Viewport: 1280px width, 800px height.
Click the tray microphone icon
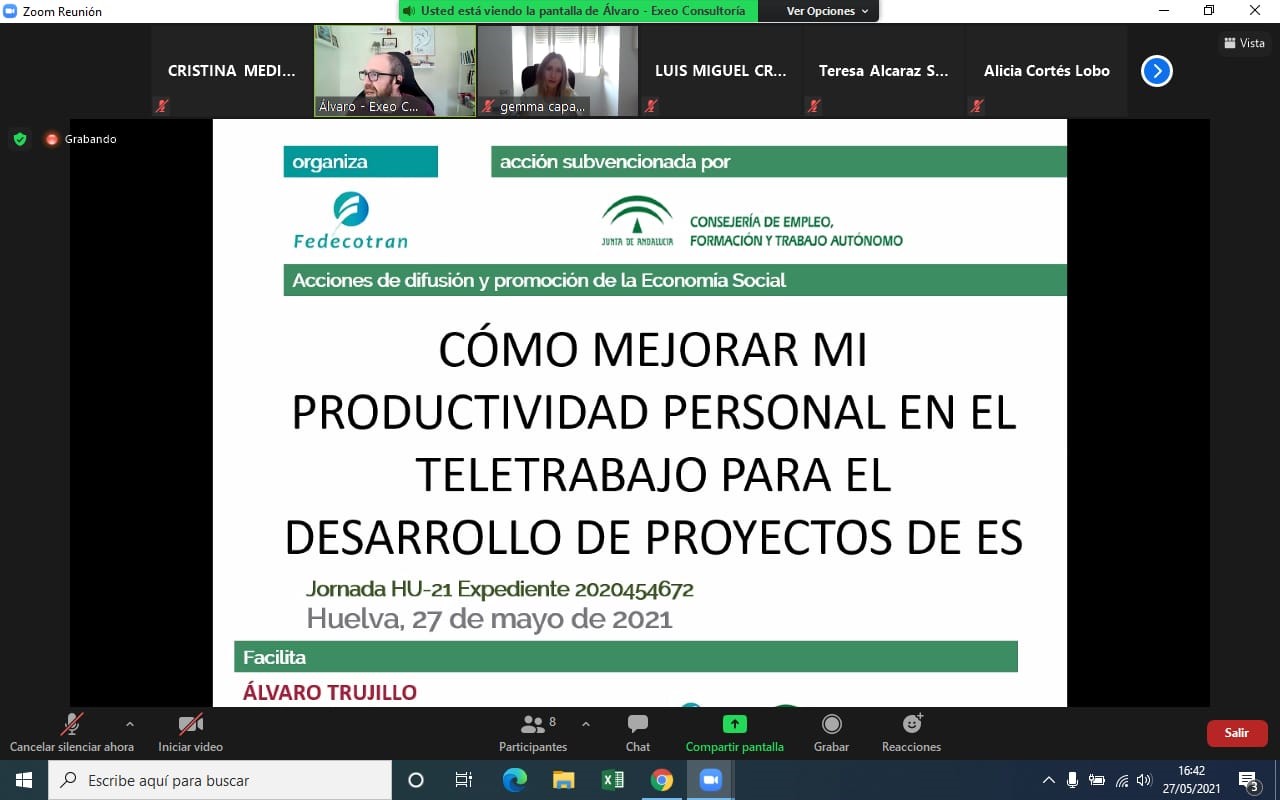coord(1072,780)
